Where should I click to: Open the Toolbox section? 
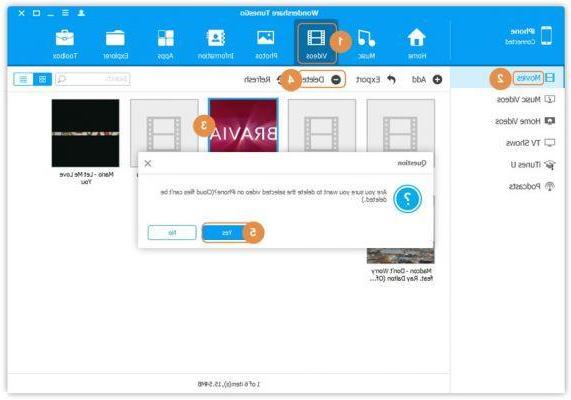65,44
